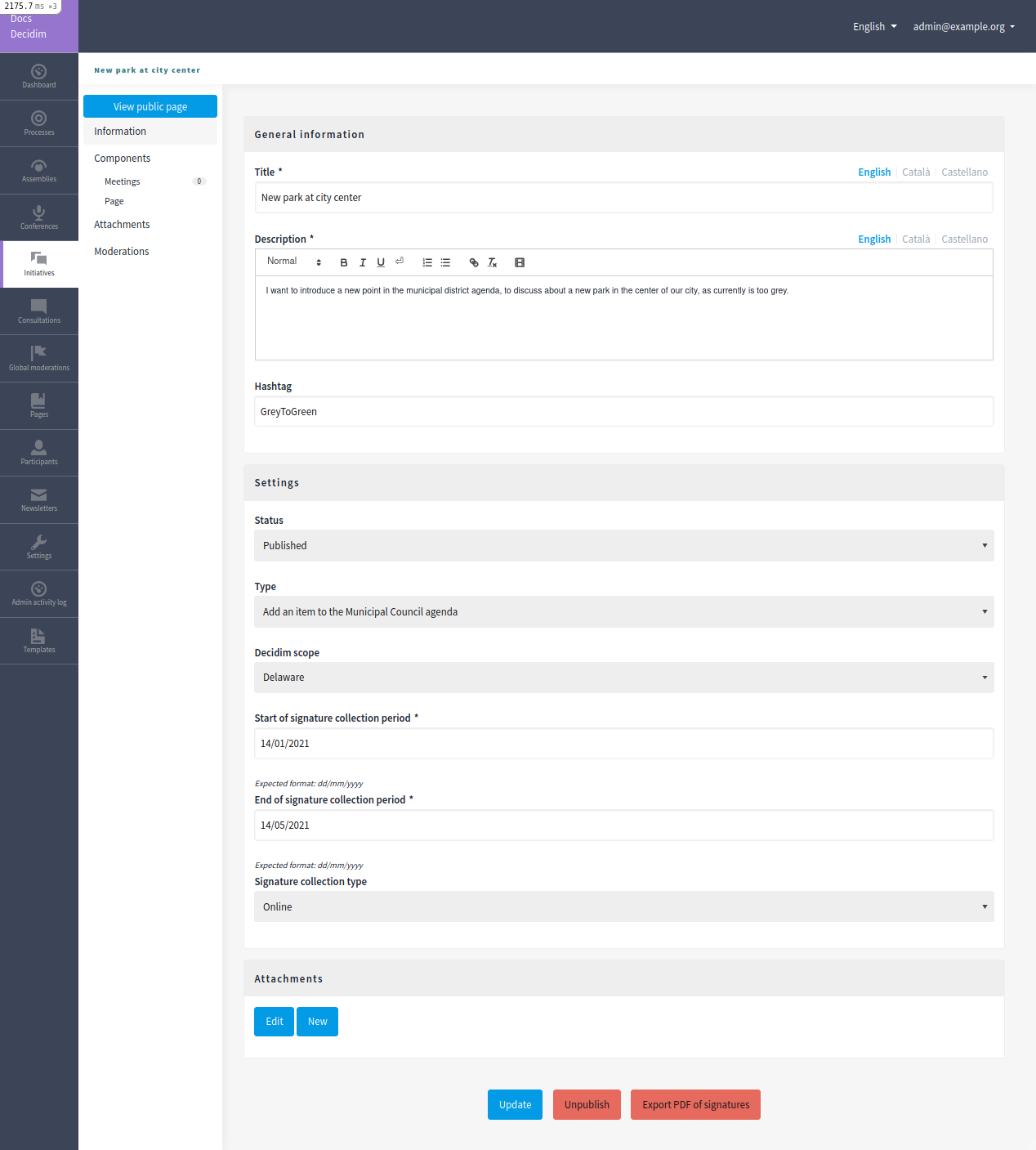1036x1150 pixels.
Task: Open Signature collection type dropdown
Action: coord(624,906)
